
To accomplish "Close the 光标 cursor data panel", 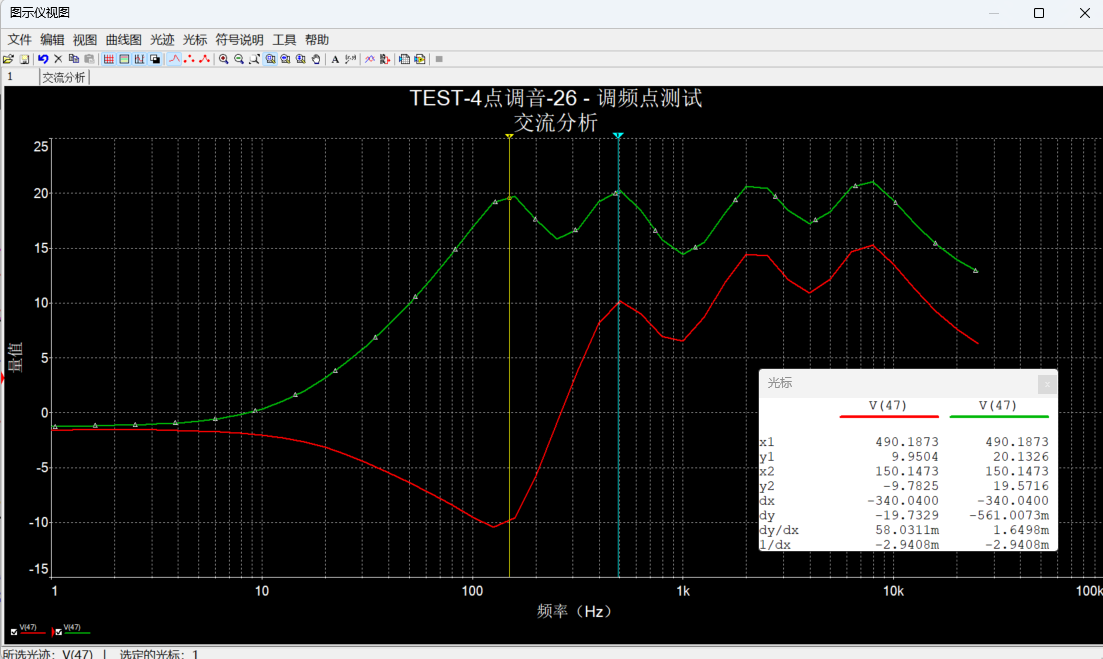I will point(1047,383).
